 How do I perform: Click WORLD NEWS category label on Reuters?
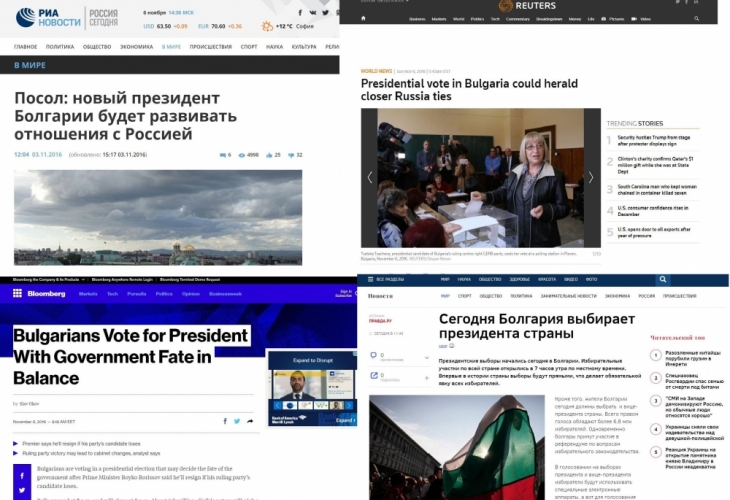376,71
